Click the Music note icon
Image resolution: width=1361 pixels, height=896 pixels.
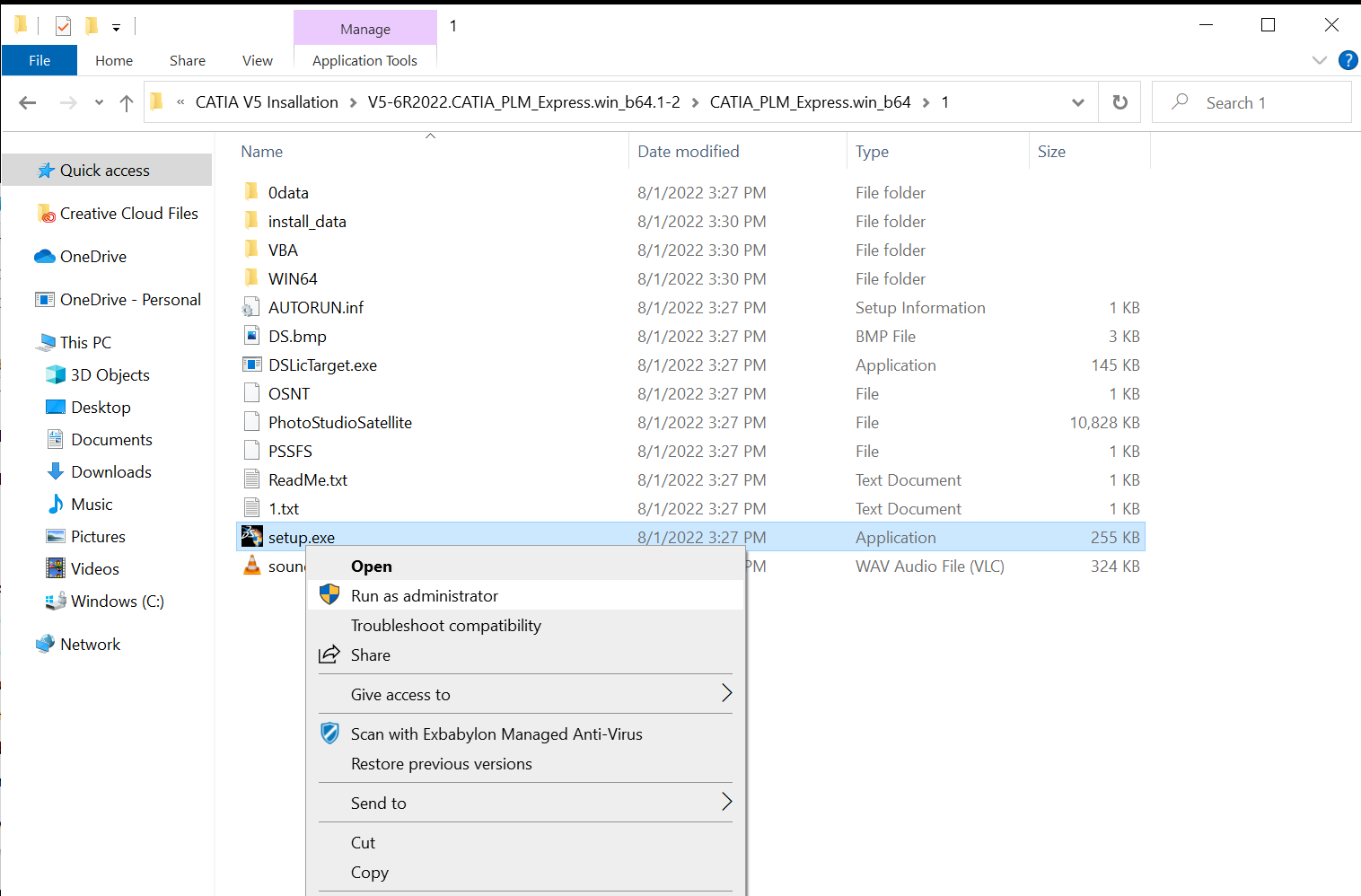[x=56, y=504]
